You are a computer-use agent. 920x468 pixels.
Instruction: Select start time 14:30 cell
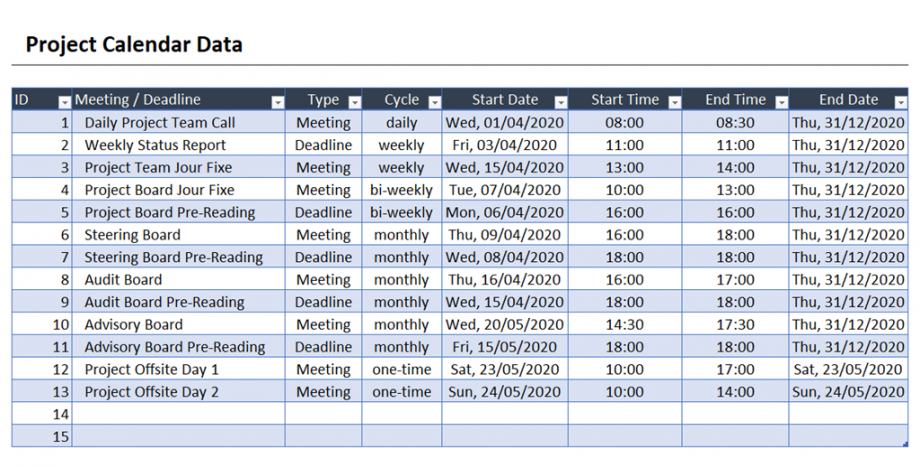[x=625, y=325]
